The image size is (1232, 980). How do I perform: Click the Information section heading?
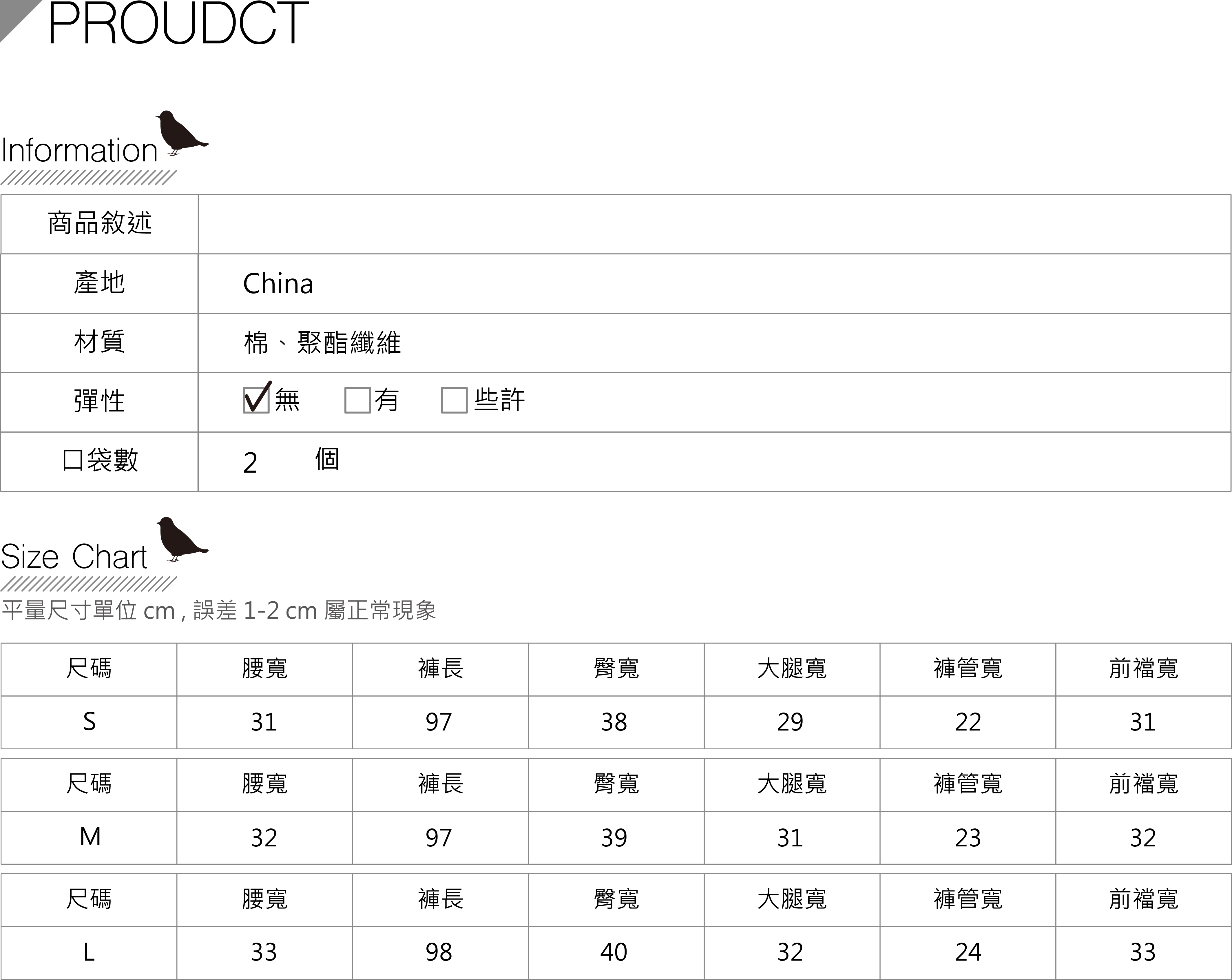tap(79, 150)
